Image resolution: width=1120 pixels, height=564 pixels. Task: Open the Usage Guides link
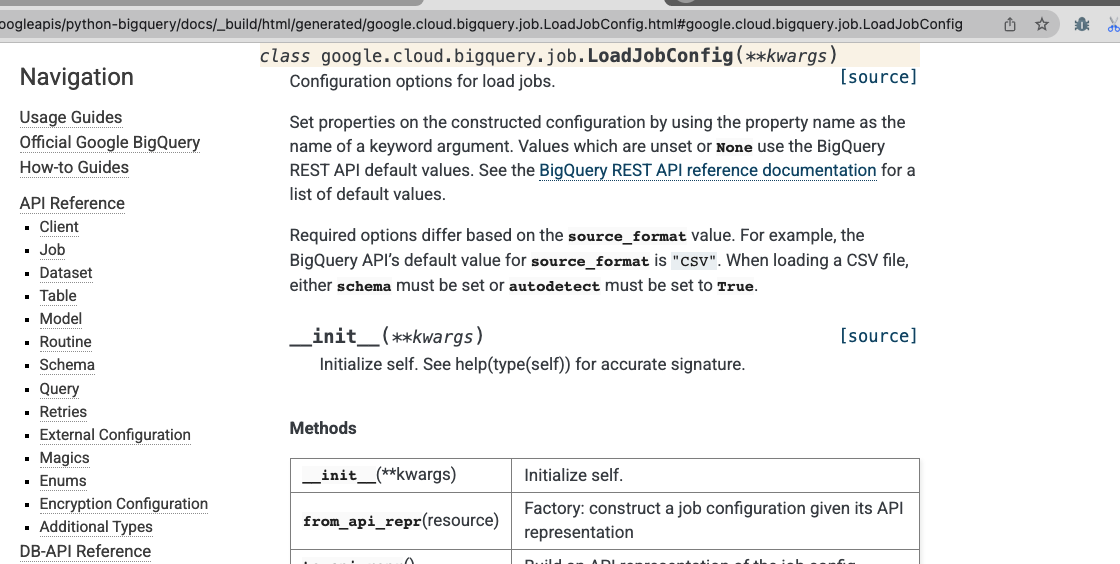(x=71, y=117)
